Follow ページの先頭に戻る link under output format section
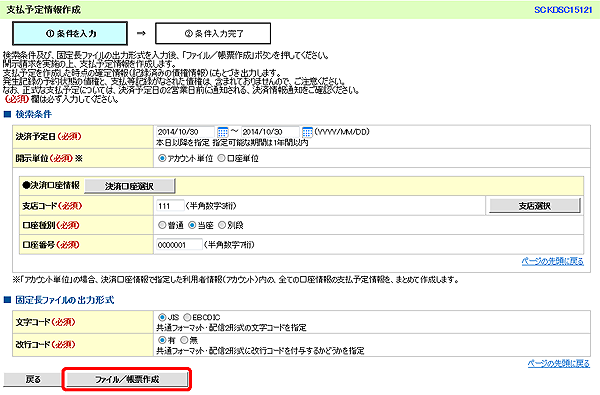 tap(559, 363)
